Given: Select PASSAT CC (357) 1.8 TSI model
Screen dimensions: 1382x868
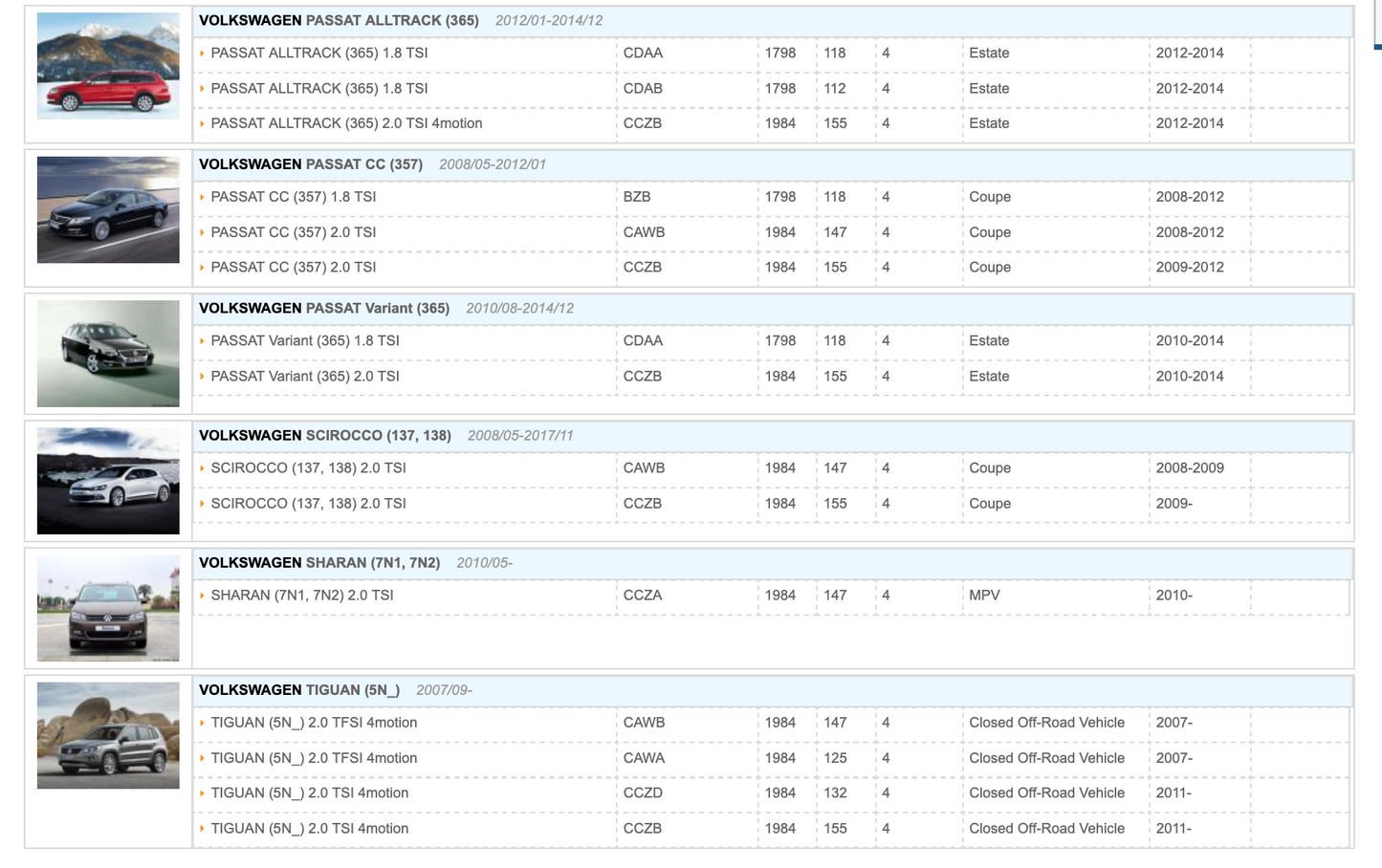Looking at the screenshot, I should (x=294, y=197).
